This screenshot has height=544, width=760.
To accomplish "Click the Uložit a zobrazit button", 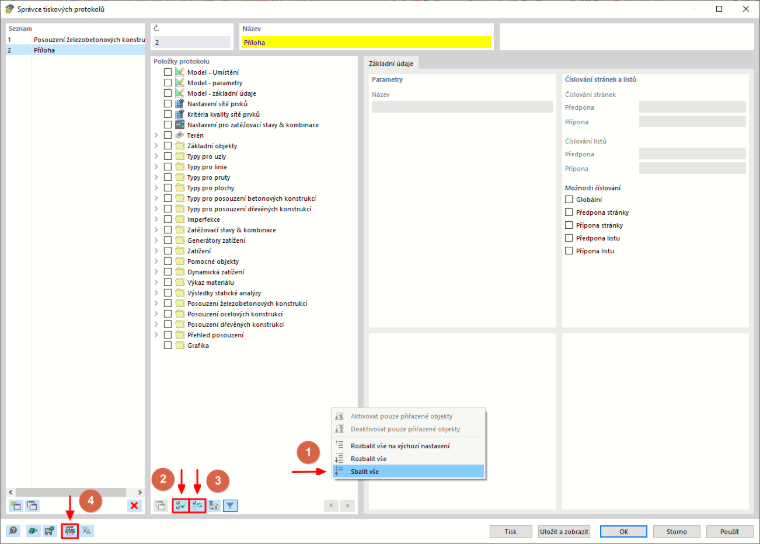I will click(x=564, y=531).
